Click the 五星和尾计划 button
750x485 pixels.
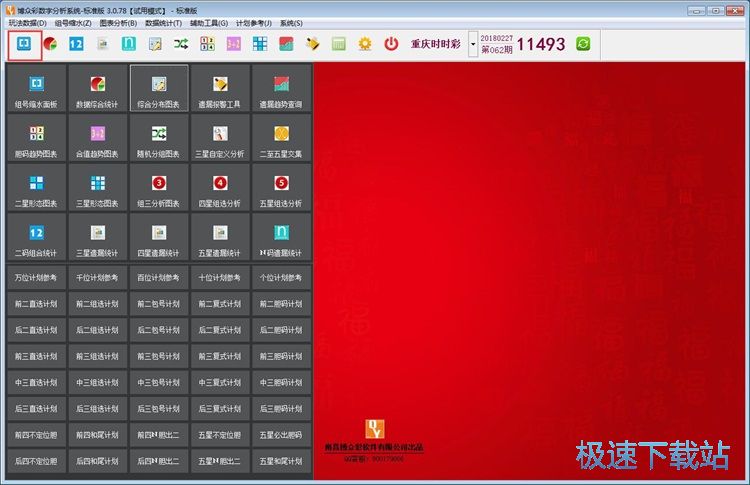click(x=281, y=461)
